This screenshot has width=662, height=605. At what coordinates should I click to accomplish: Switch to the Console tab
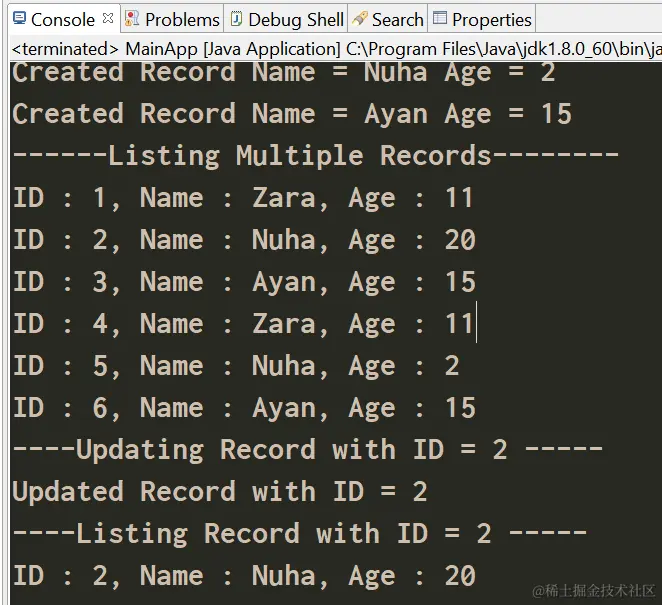(x=63, y=19)
